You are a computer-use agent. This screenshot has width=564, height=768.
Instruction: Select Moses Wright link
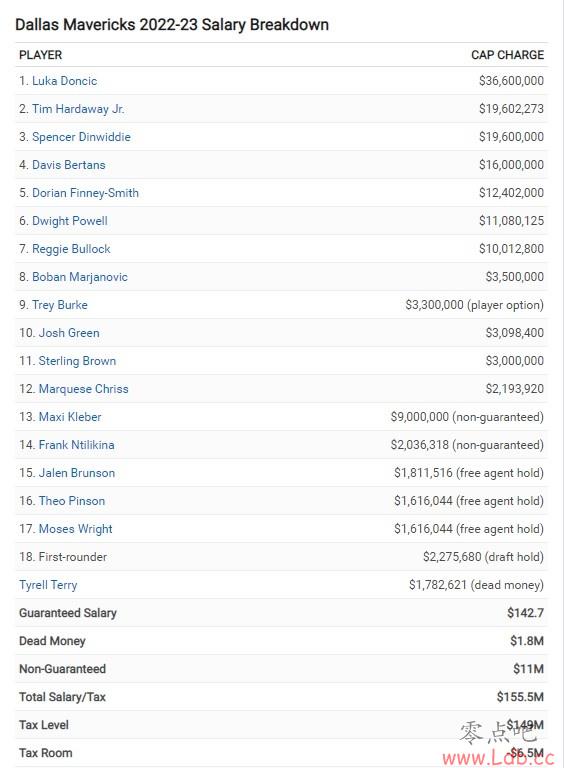click(75, 529)
